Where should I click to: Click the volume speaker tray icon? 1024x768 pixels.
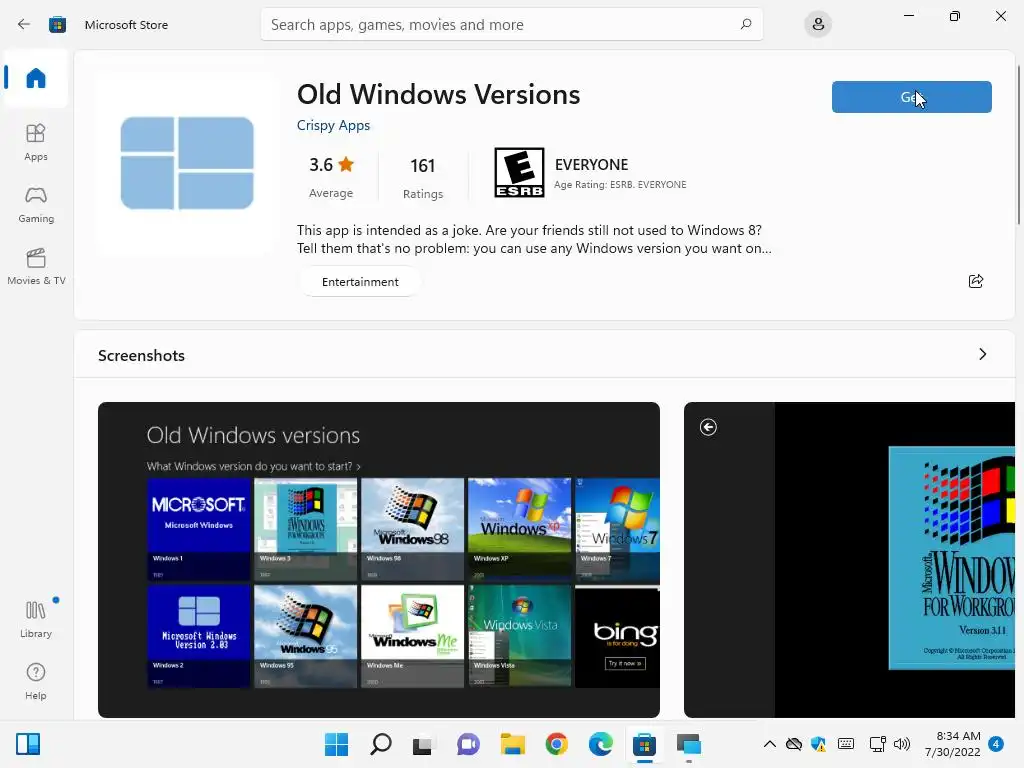pos(902,744)
